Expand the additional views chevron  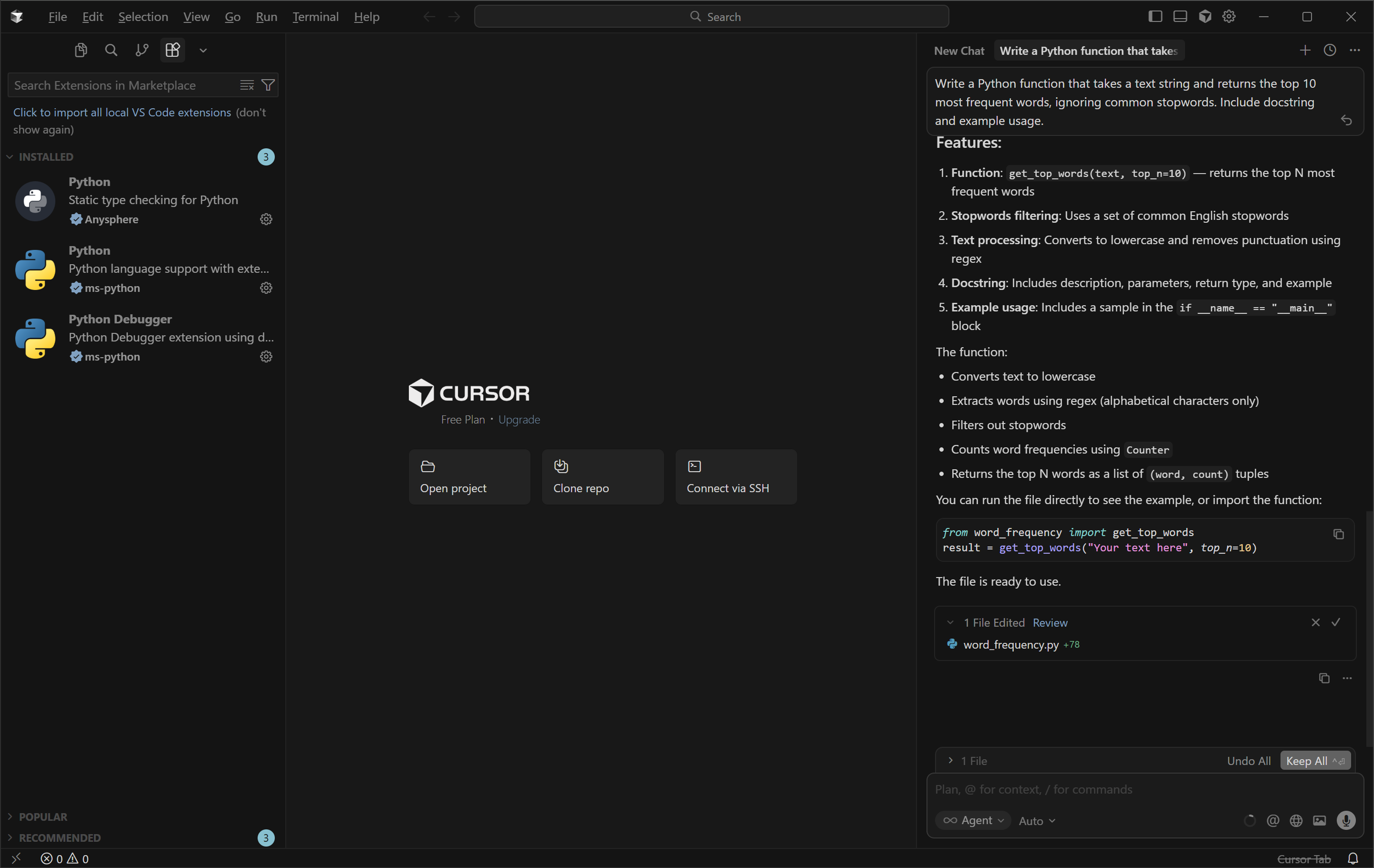pyautogui.click(x=203, y=50)
